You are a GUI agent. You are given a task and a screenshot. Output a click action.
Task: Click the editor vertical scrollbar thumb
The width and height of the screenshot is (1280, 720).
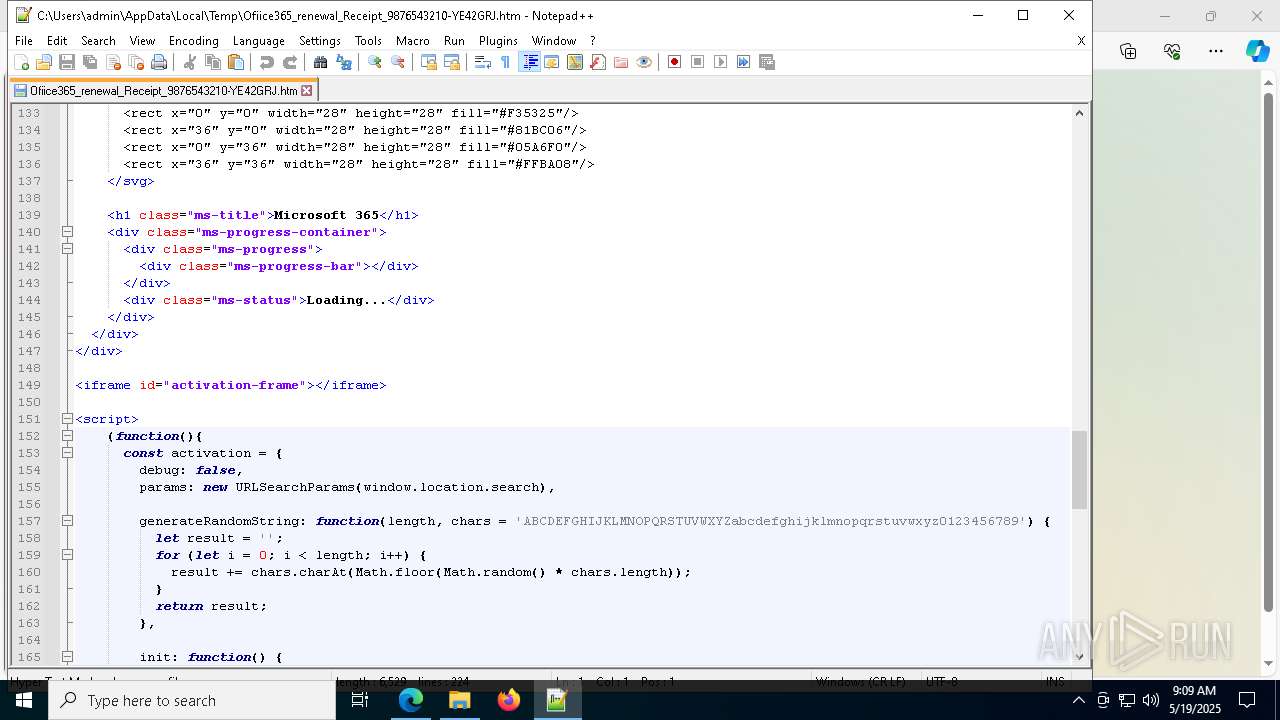1079,469
